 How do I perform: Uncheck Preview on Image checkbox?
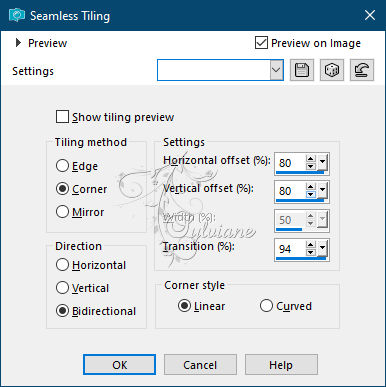[261, 43]
